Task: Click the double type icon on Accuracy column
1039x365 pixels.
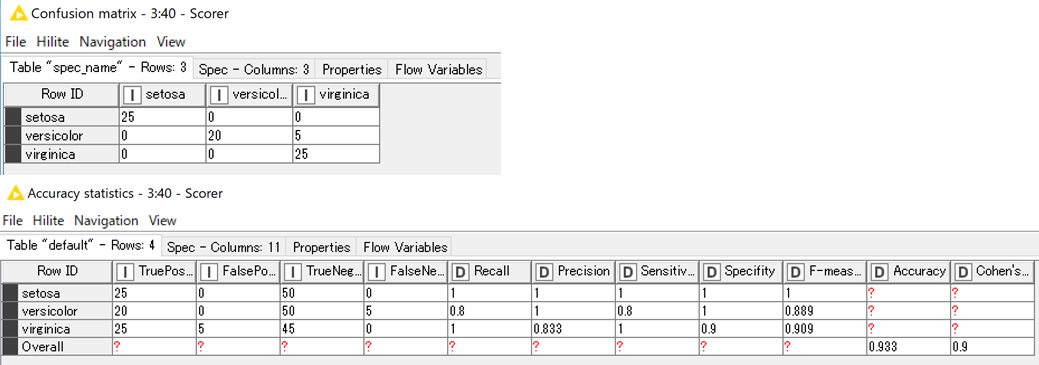Action: [879, 272]
